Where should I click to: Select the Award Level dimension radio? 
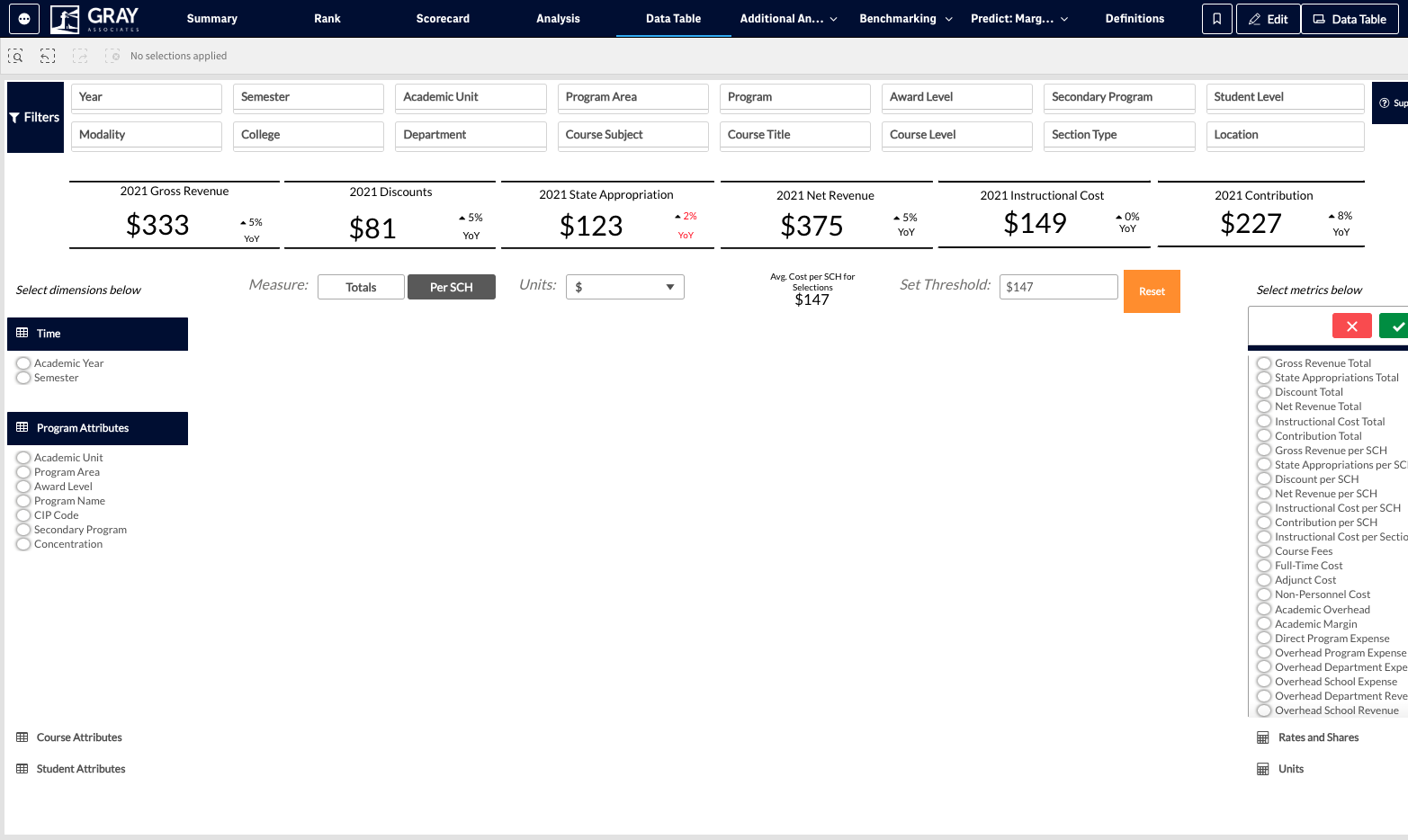click(23, 487)
